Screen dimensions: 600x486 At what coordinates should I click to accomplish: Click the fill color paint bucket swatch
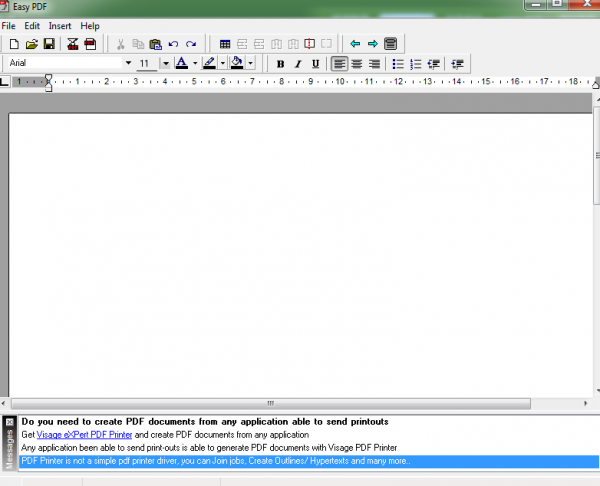(x=236, y=63)
